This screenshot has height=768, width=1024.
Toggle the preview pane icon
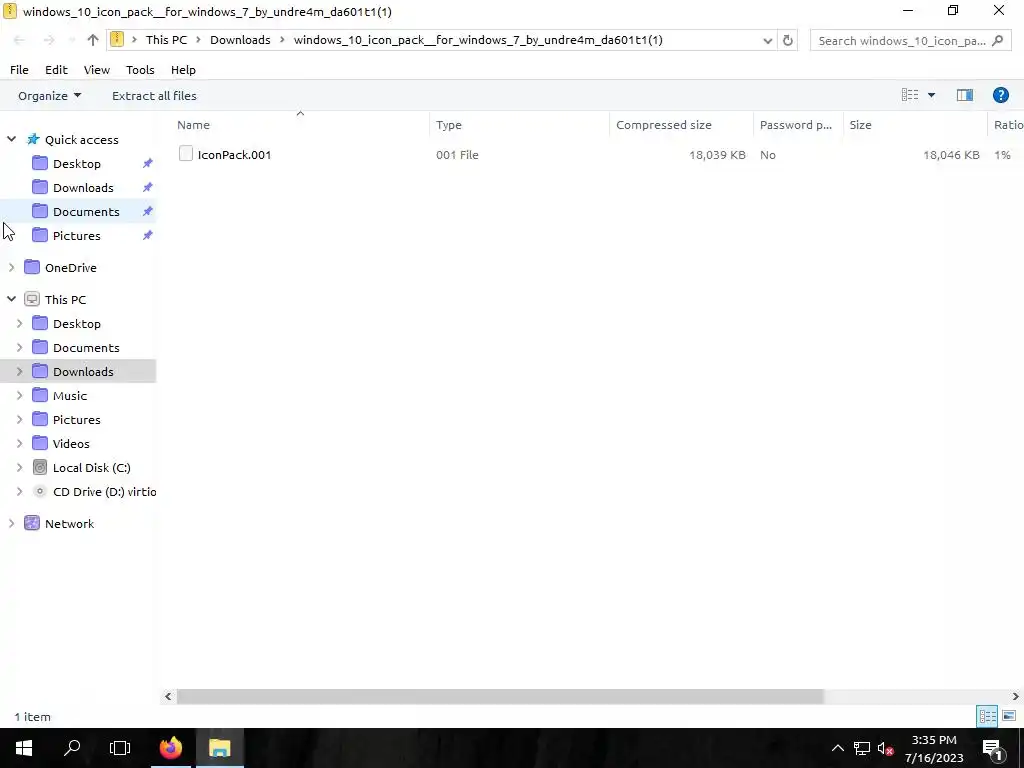pos(965,95)
